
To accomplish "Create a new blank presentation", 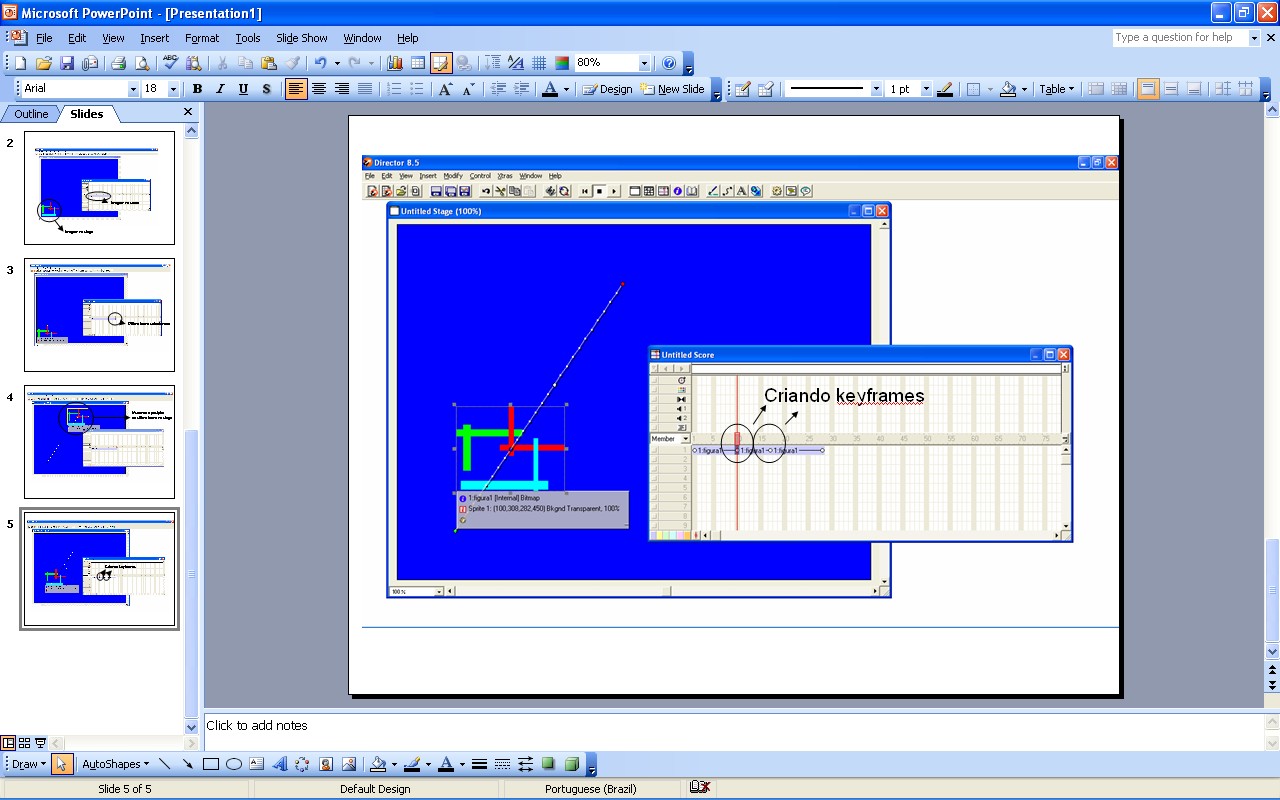I will pyautogui.click(x=20, y=63).
